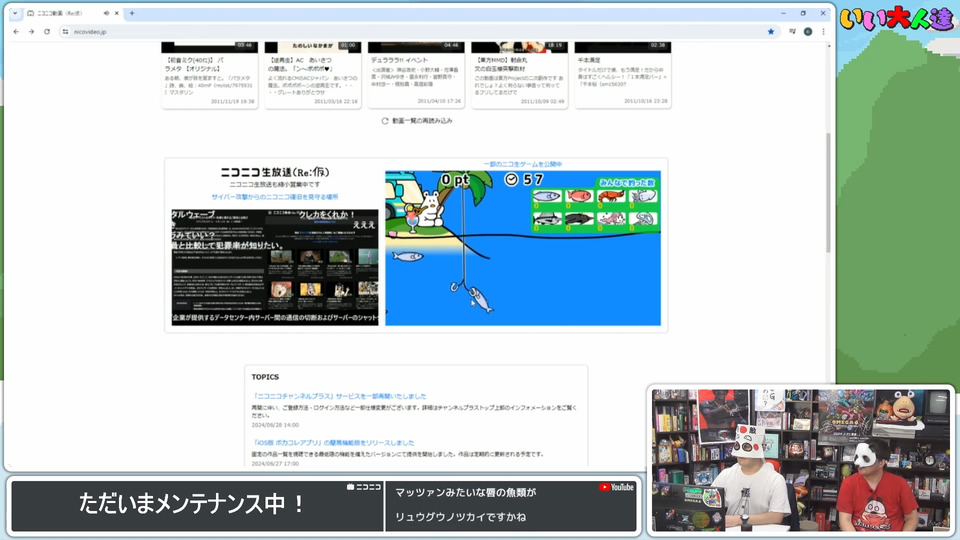960x540 pixels.
Task: Click the webcam overlay of two streamers
Action: coord(801,460)
